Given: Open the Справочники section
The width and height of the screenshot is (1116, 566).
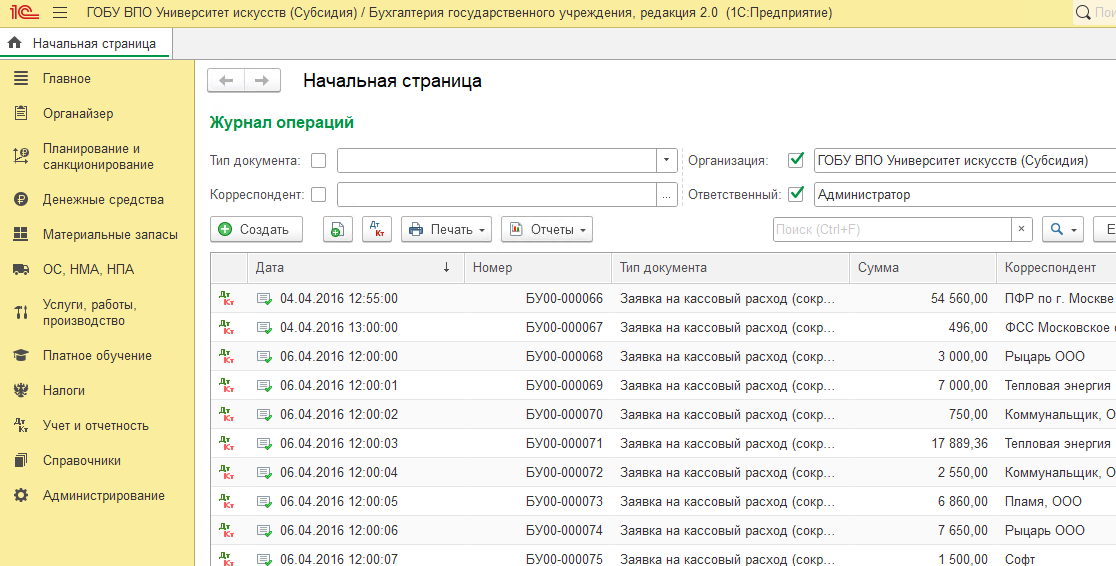Looking at the screenshot, I should 82,461.
